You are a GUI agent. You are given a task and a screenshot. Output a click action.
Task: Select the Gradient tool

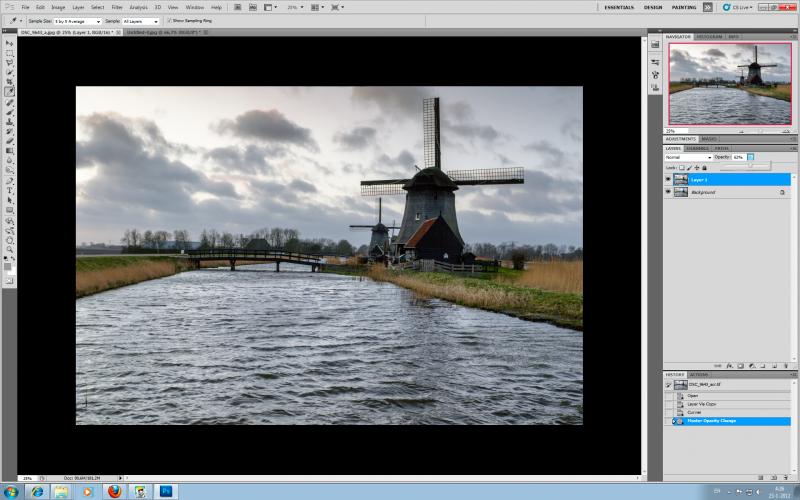pyautogui.click(x=9, y=151)
